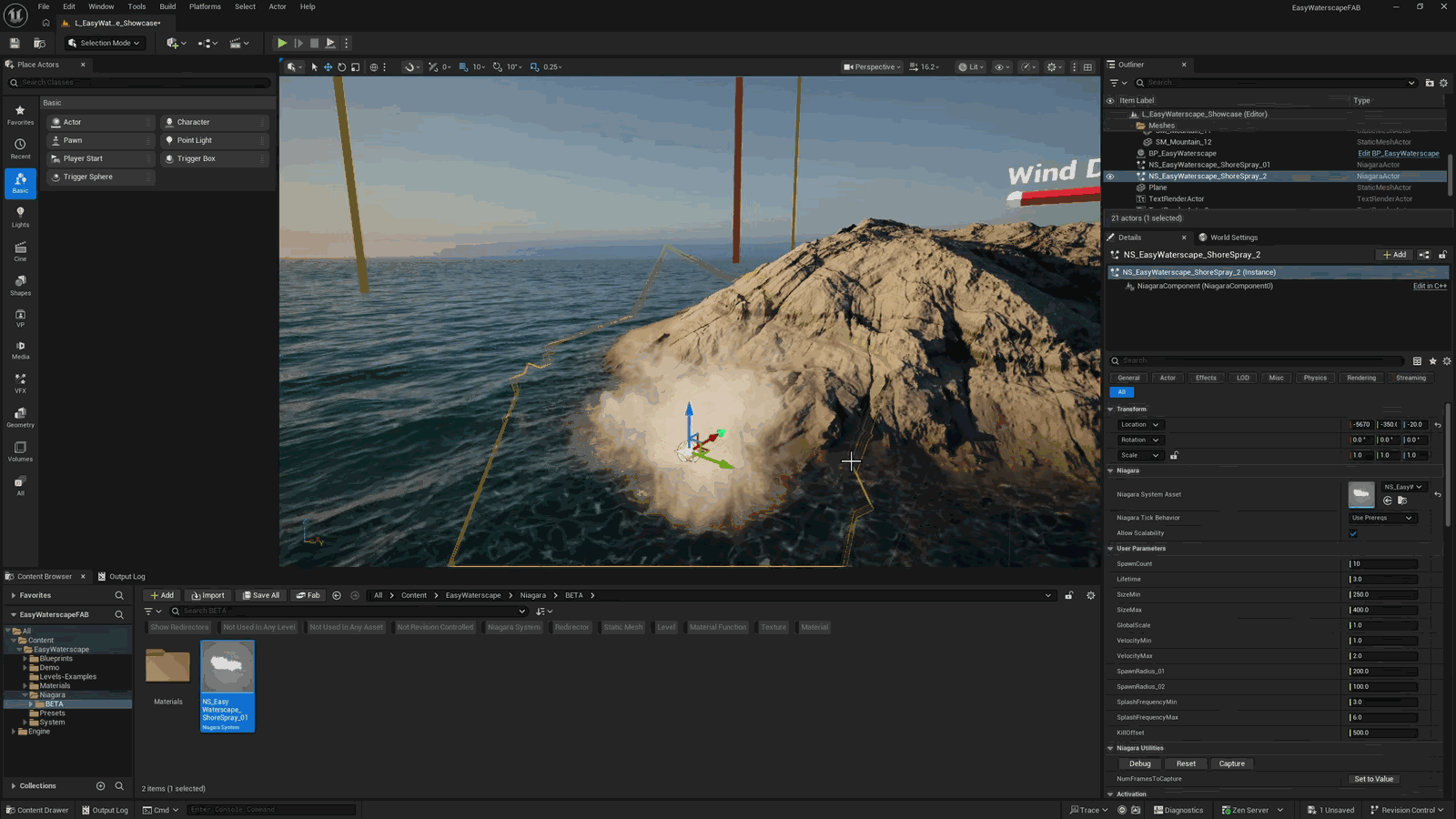Switch to the Output Log tab
1456x819 pixels.
pos(122,576)
